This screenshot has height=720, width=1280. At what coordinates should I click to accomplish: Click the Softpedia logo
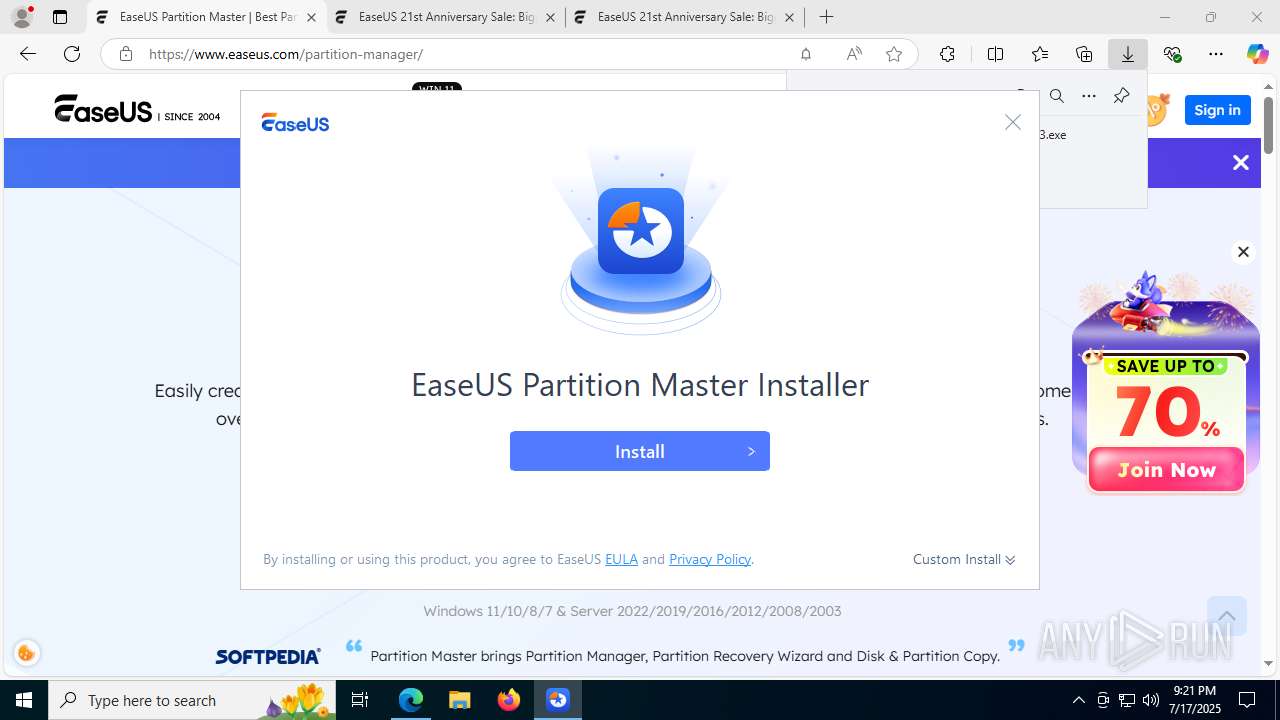click(x=268, y=657)
